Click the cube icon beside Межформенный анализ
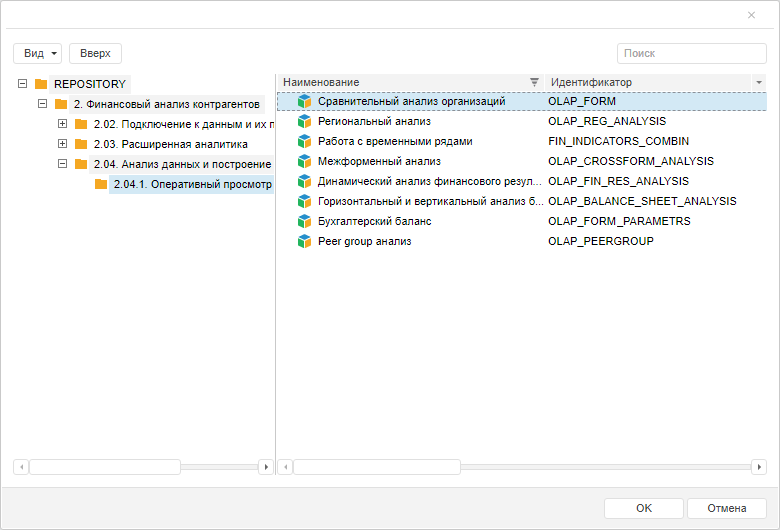 tap(305, 161)
